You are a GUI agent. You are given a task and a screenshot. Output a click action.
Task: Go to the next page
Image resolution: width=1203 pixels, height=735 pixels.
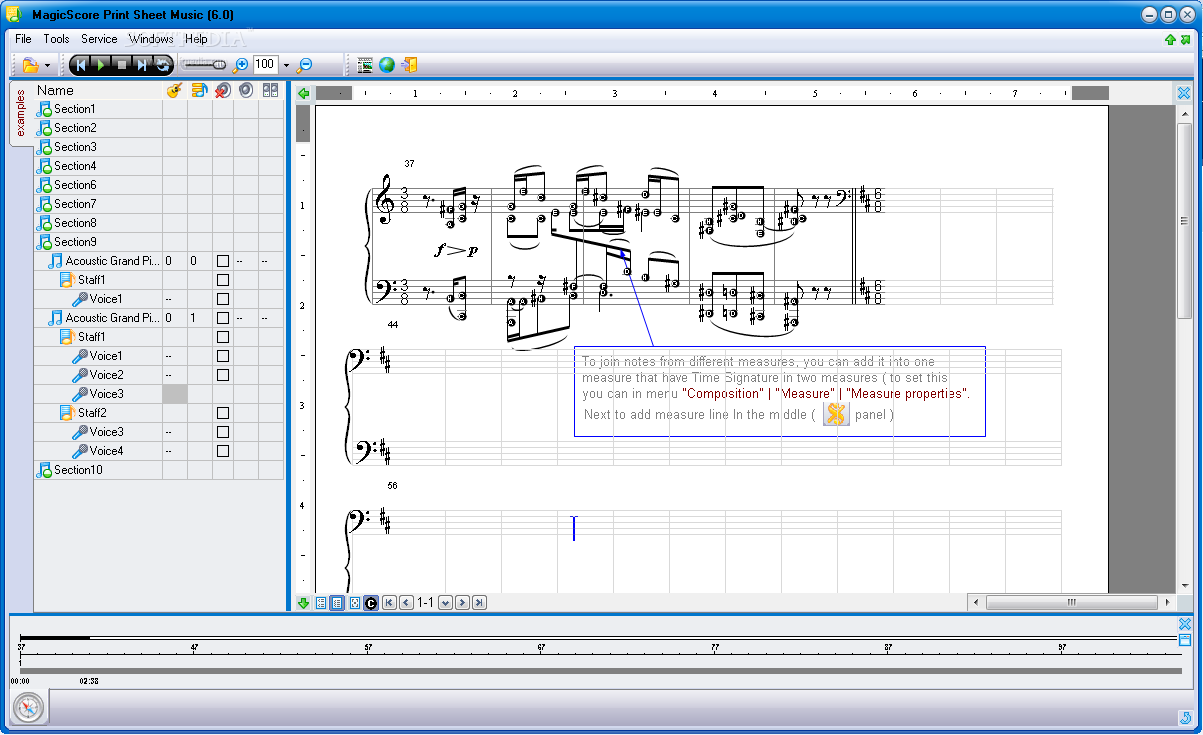[462, 603]
